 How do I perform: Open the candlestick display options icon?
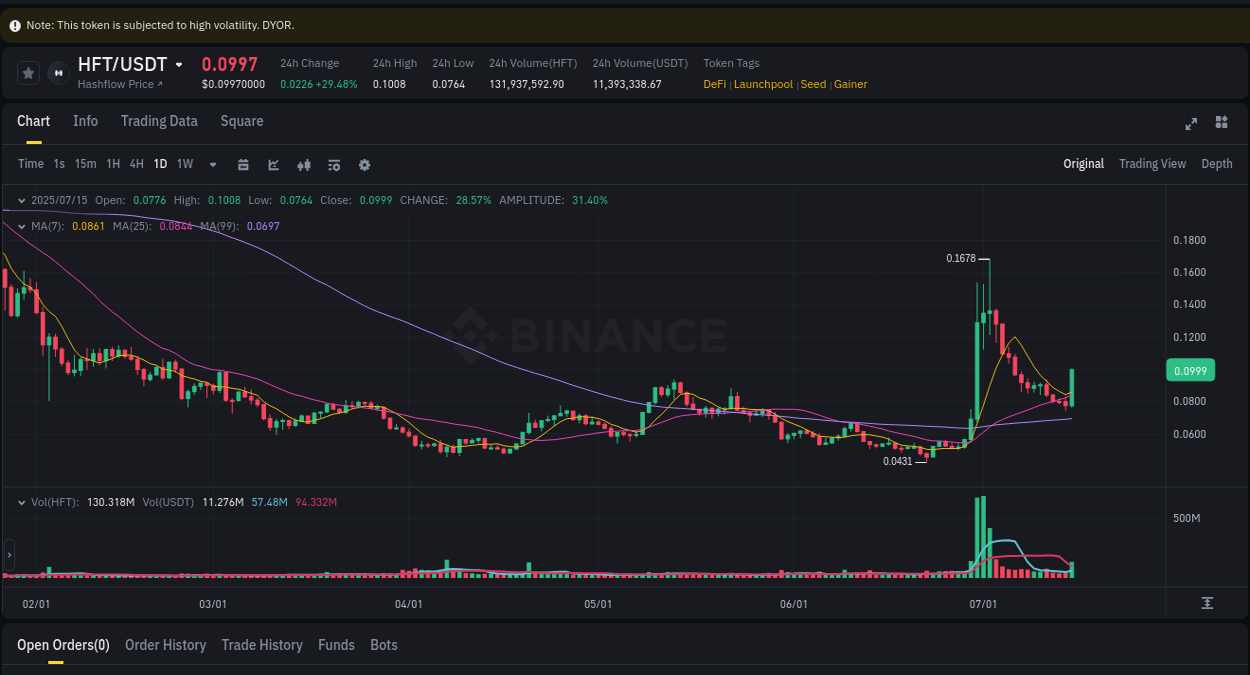coord(304,164)
